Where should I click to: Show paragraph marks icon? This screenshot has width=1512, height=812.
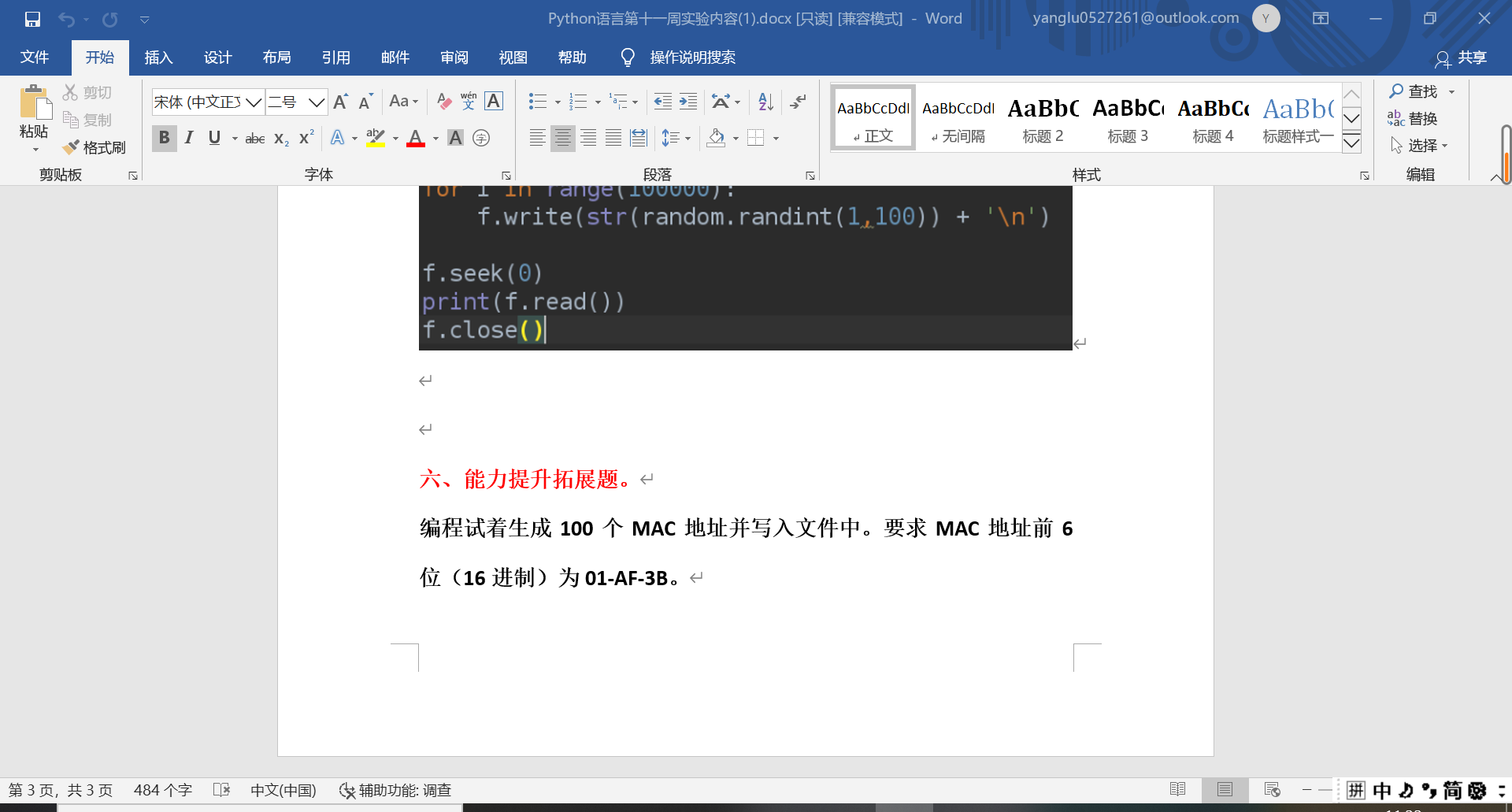click(x=798, y=102)
